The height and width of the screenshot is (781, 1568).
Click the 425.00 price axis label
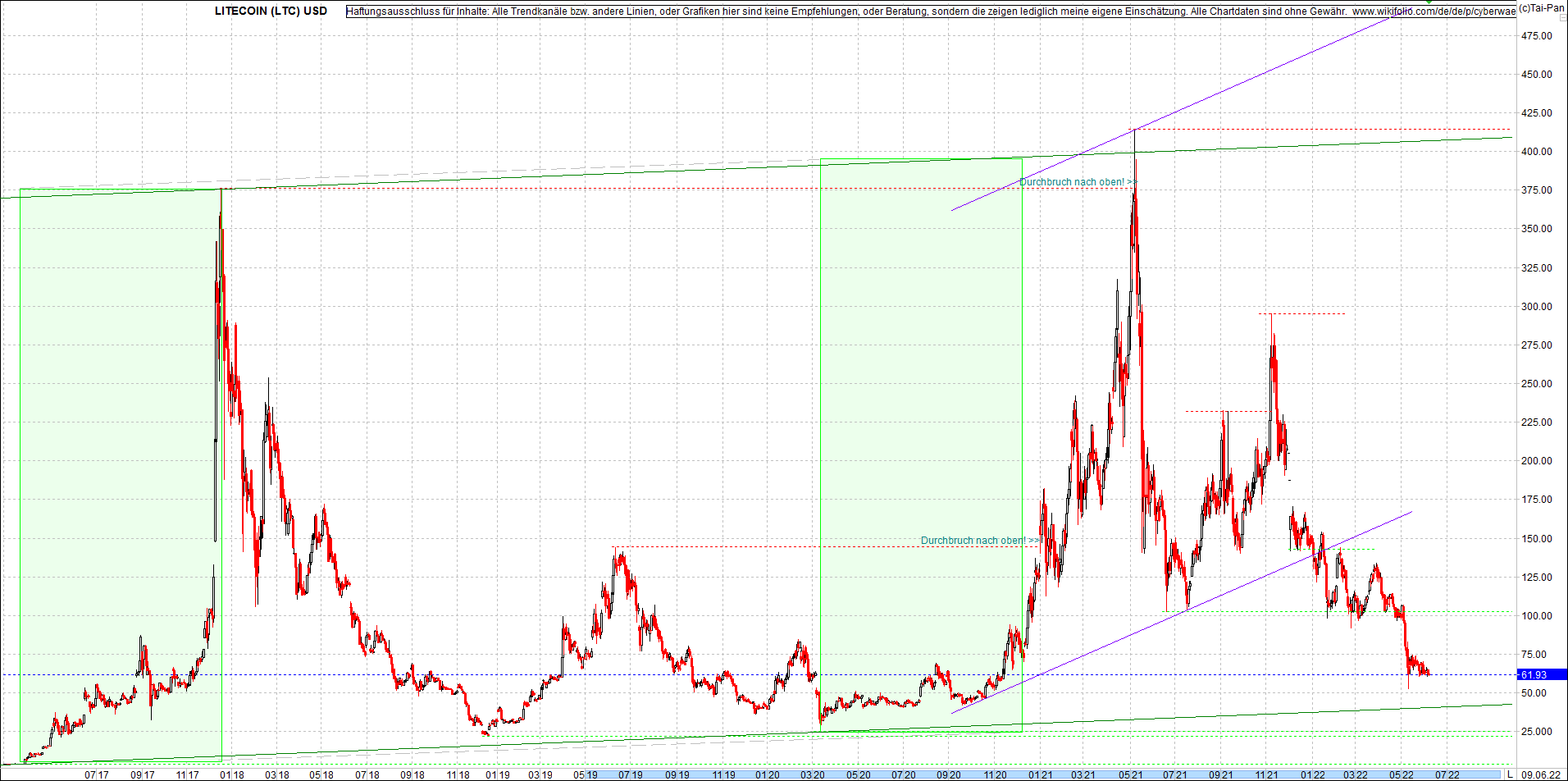coord(1537,113)
